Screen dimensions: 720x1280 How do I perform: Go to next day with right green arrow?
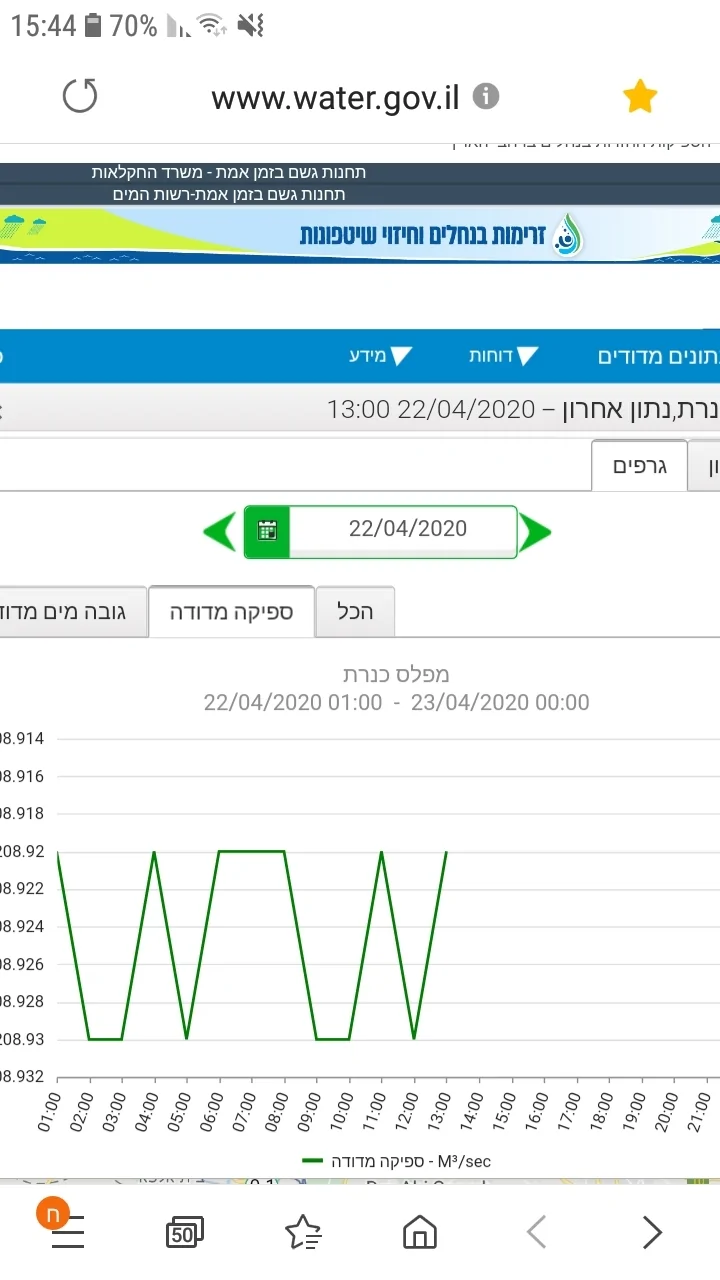coord(536,531)
